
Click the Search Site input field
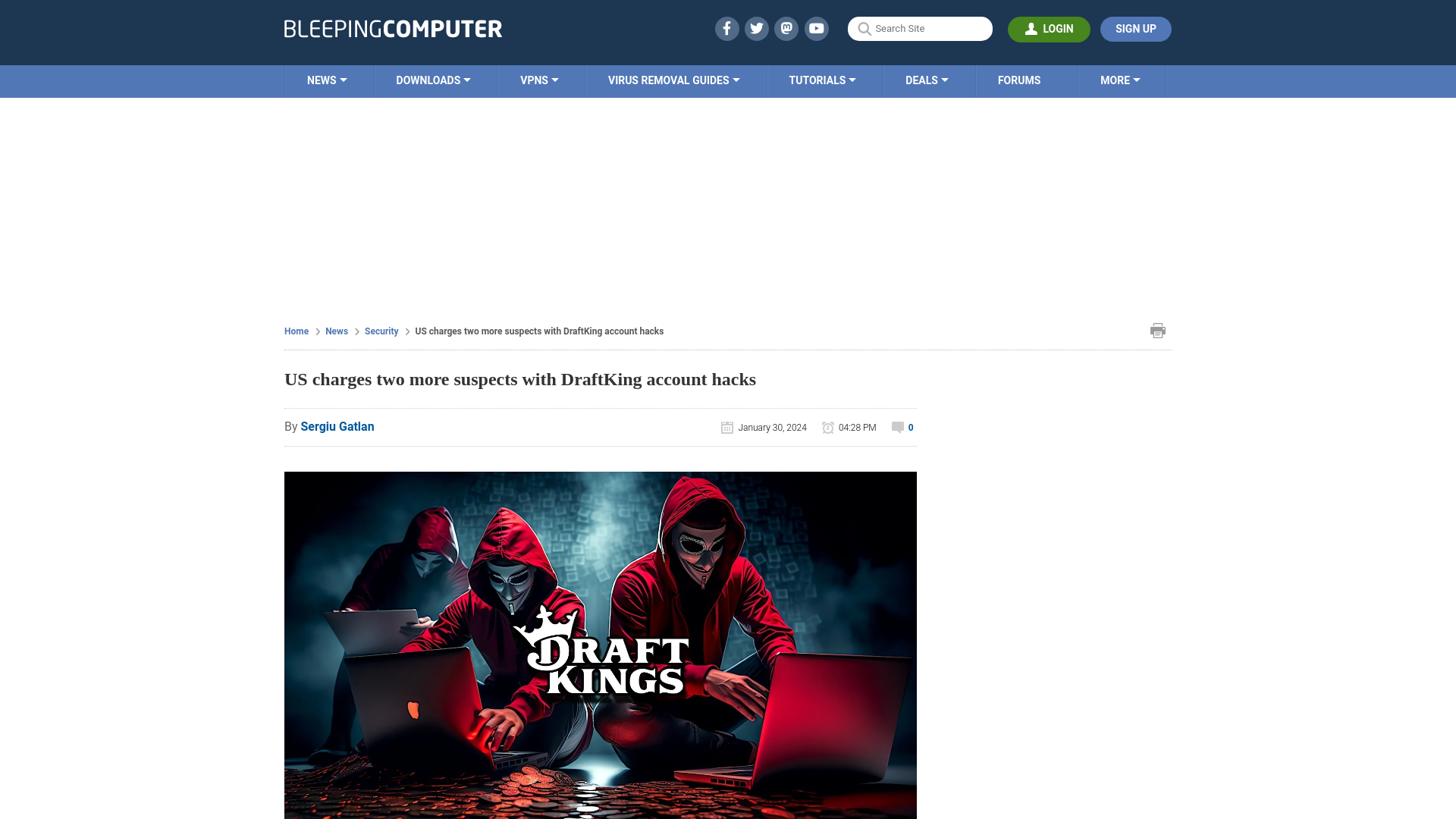click(920, 28)
